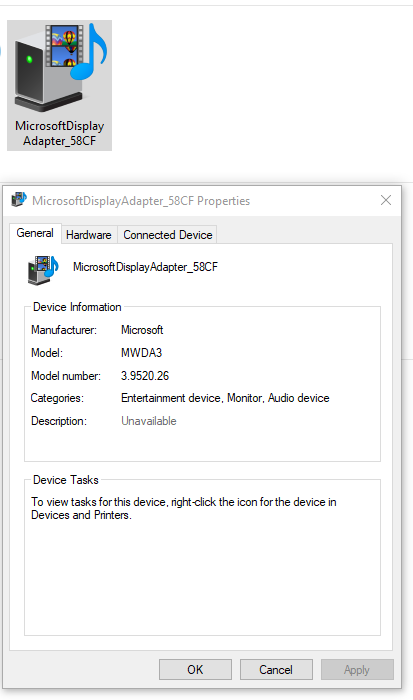Click the Properties window title text
Image resolution: width=413 pixels, height=700 pixels.
(141, 201)
